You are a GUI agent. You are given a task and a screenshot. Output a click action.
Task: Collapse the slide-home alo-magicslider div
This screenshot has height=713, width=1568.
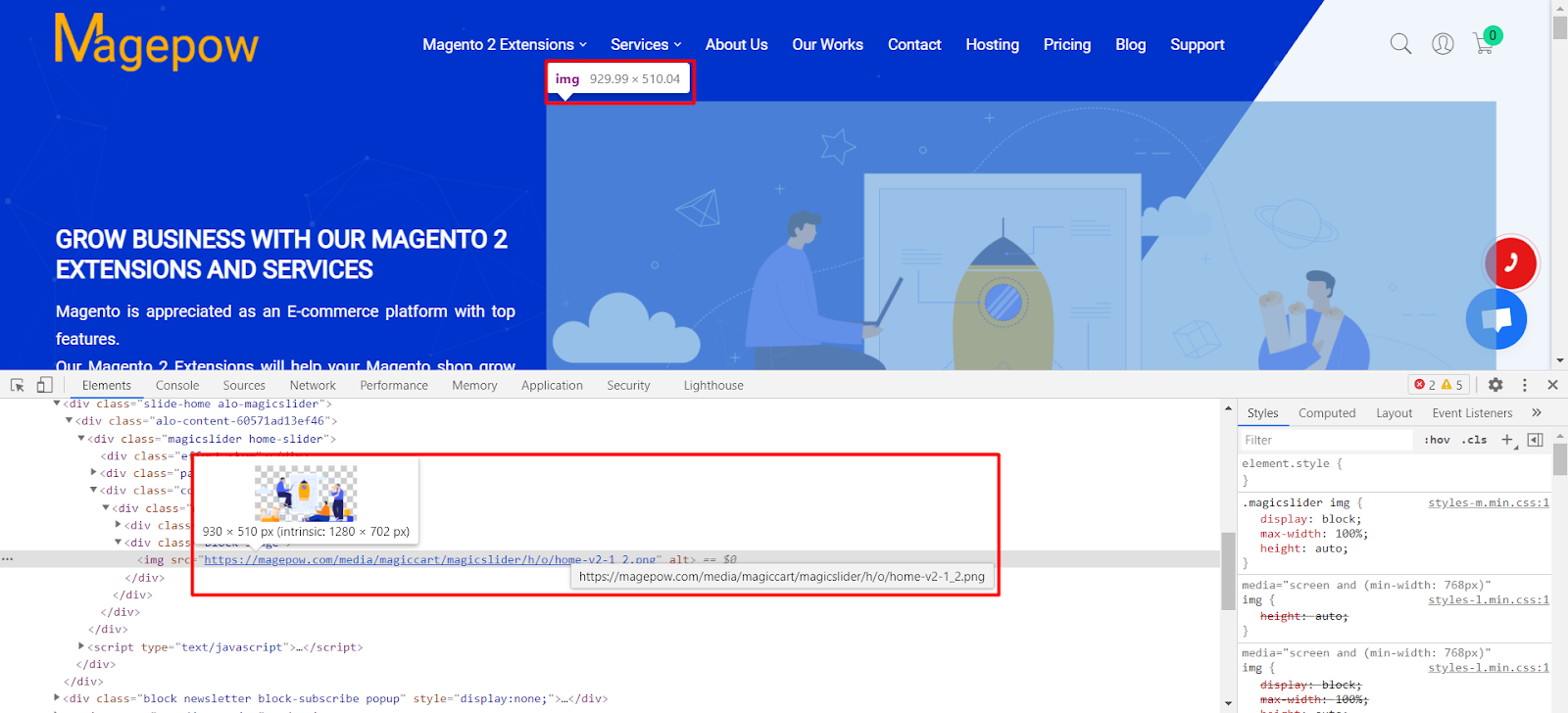tap(57, 404)
